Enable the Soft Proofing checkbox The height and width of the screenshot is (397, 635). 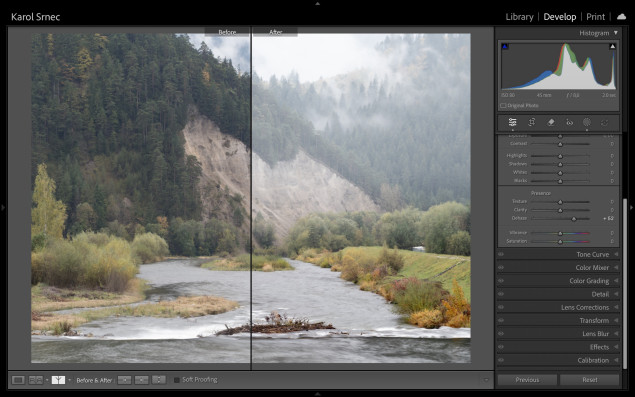point(177,380)
